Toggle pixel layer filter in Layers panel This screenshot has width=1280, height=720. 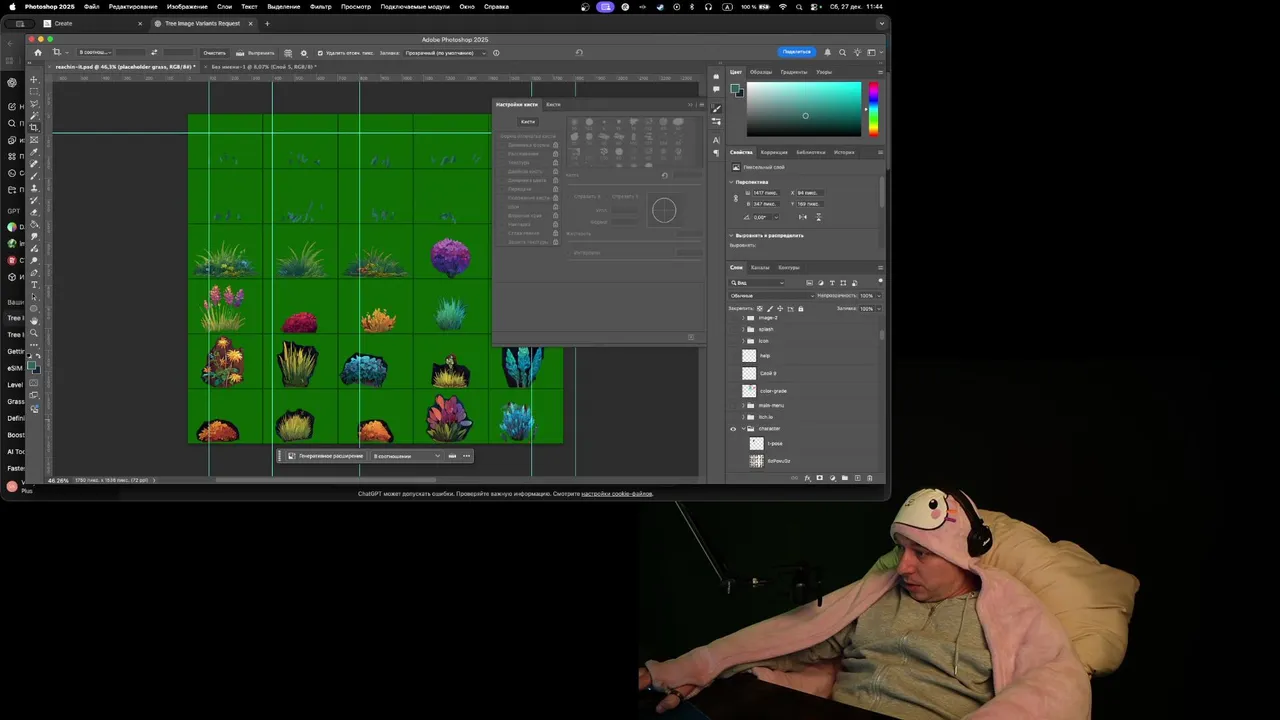[809, 283]
